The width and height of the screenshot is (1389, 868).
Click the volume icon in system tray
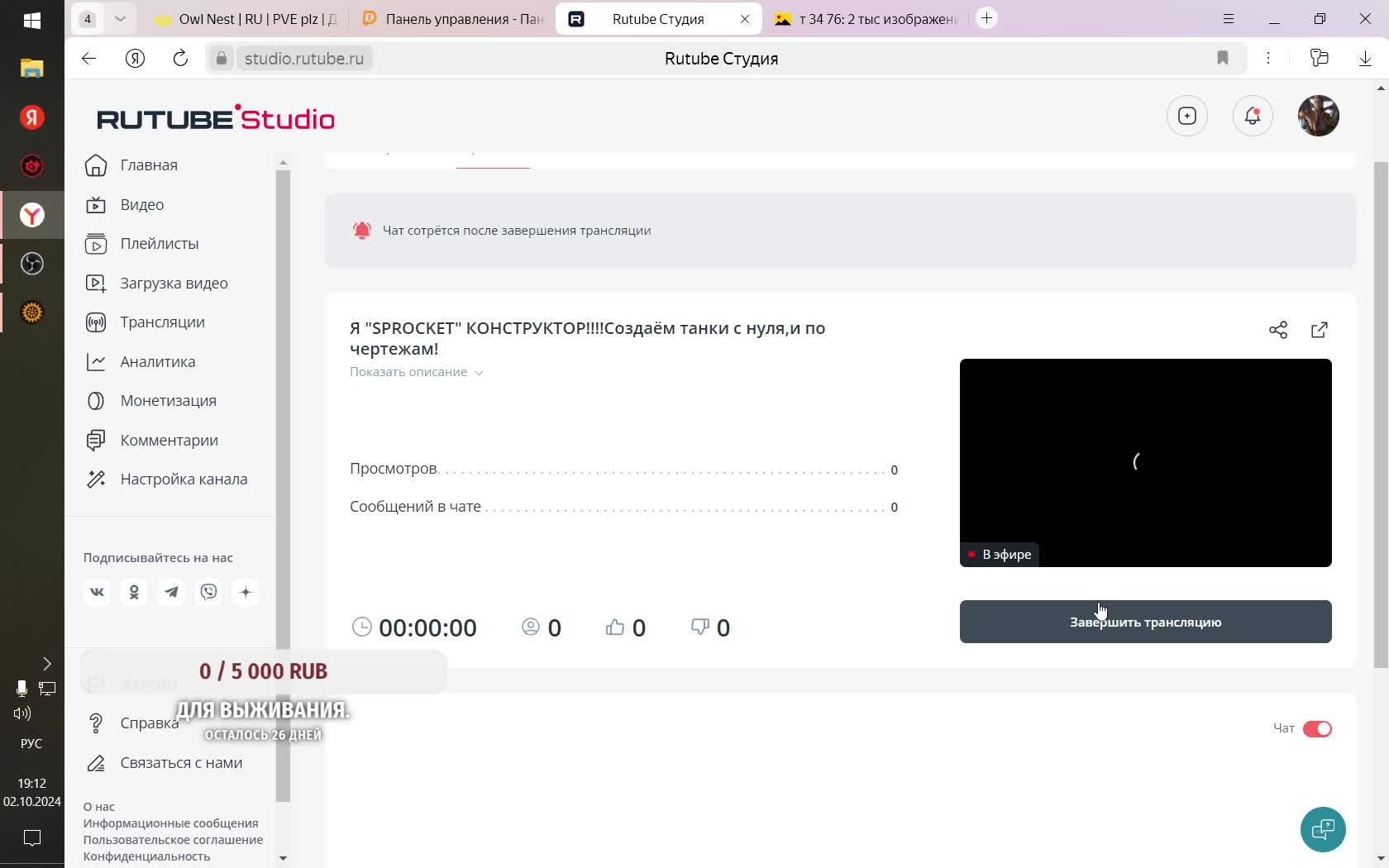[x=22, y=713]
